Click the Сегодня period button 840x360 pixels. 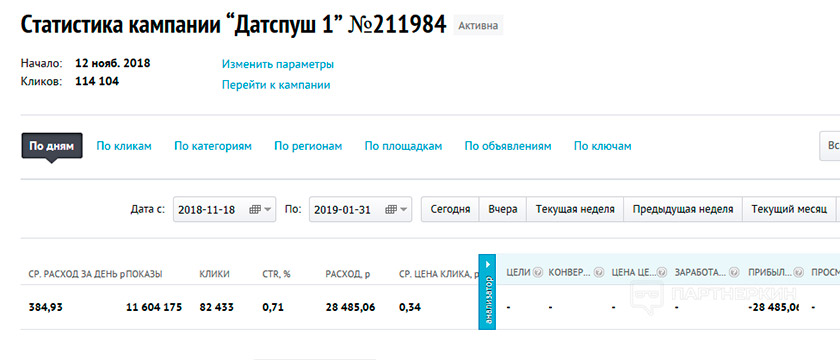451,209
